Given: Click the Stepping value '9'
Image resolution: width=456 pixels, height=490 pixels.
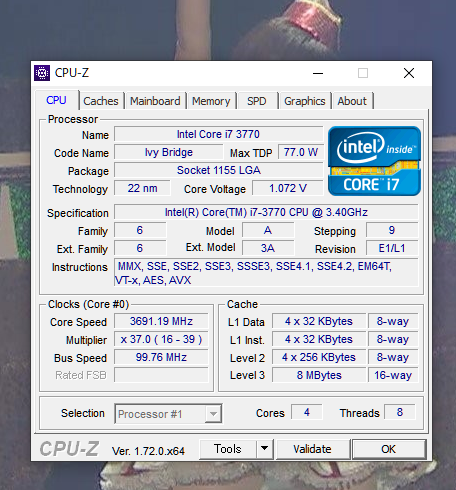Looking at the screenshot, I should [x=392, y=230].
